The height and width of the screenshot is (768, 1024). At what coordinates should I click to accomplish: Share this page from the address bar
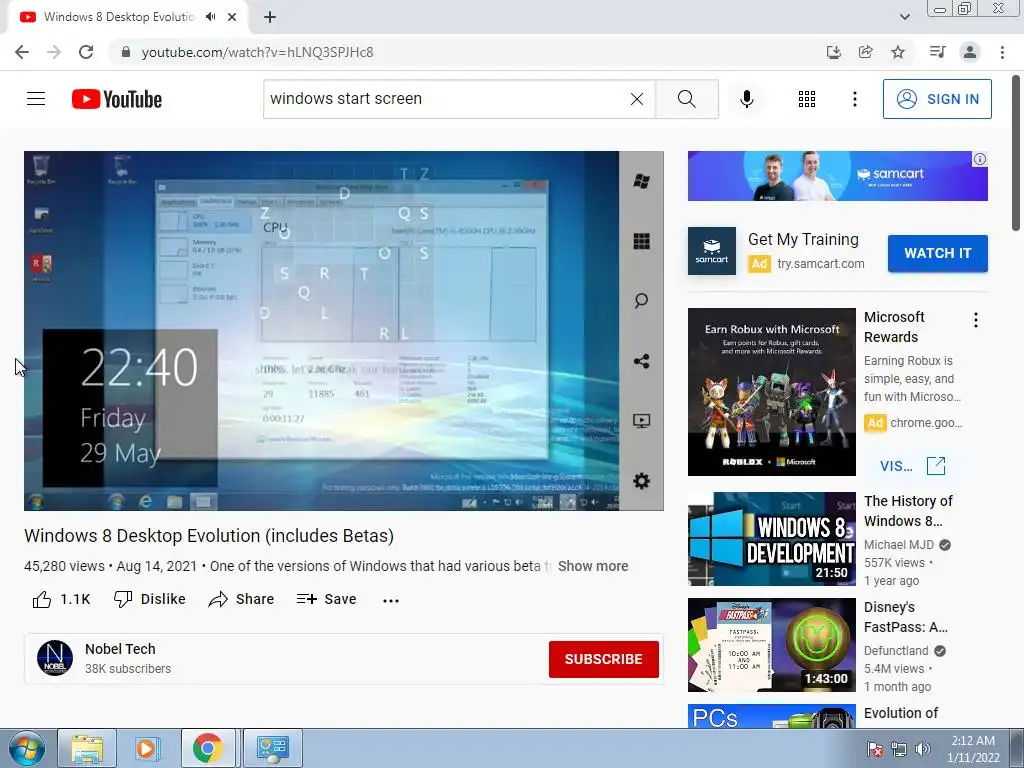(866, 52)
